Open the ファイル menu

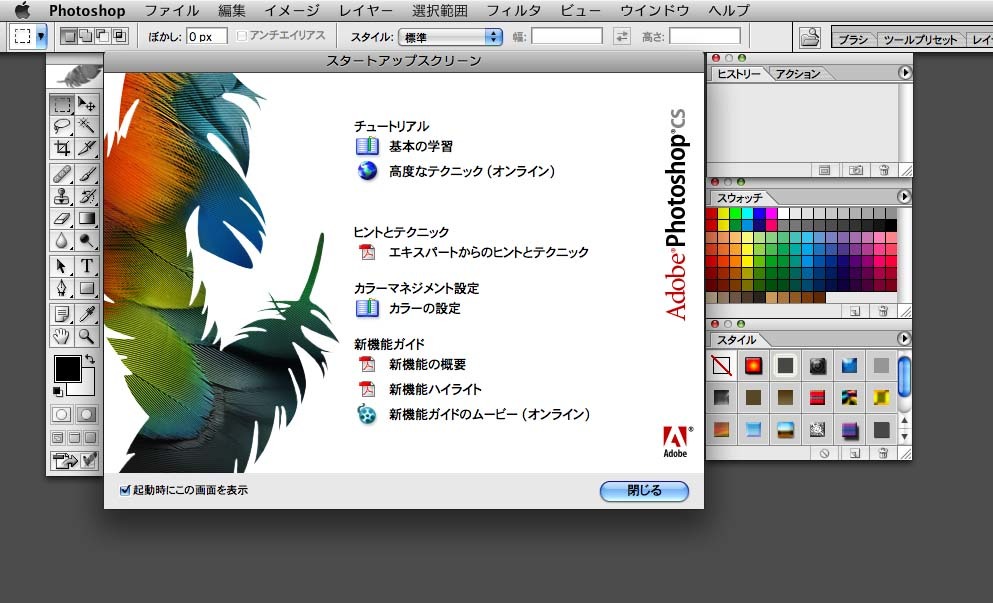172,11
